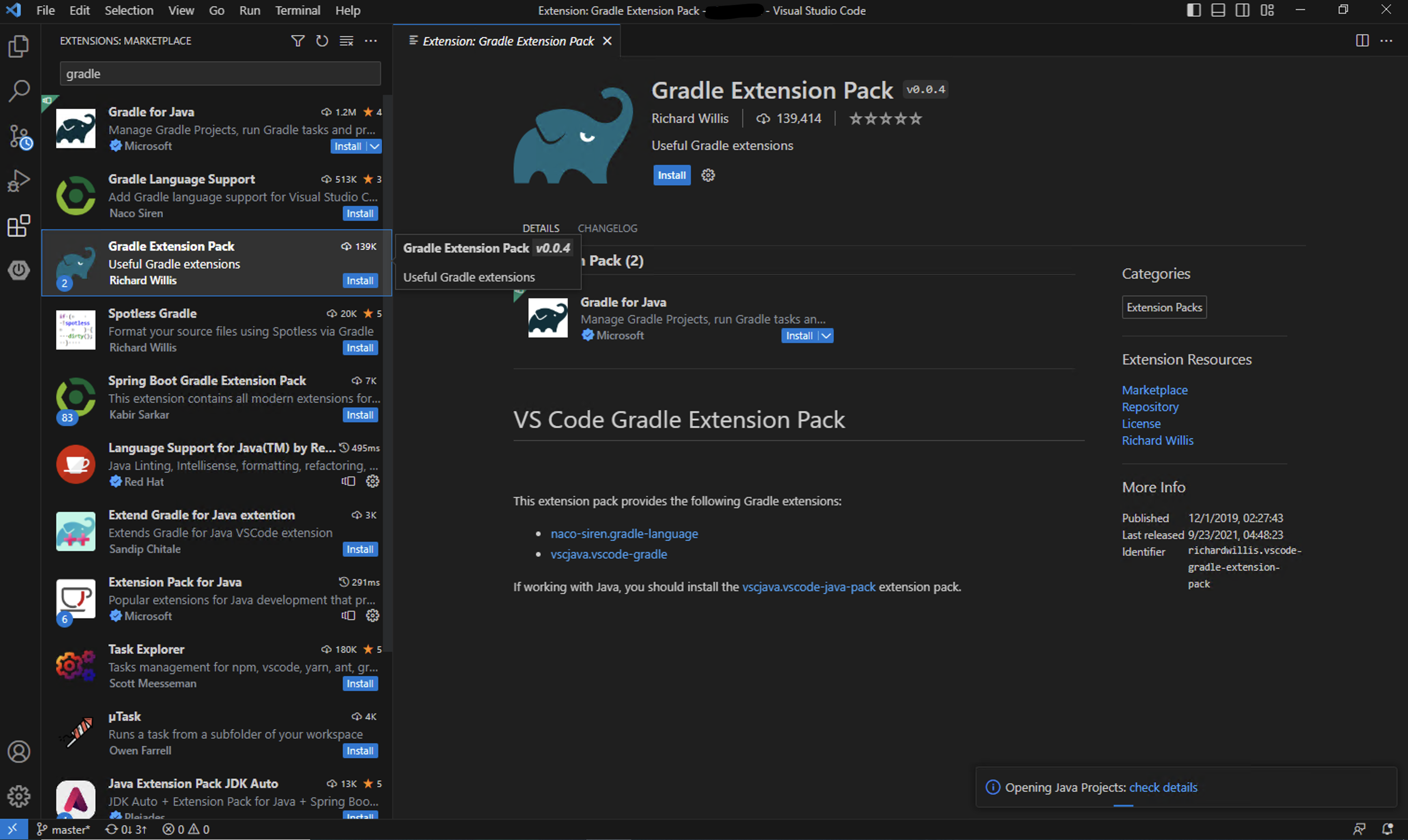
Task: Open the VS Code logo app menu
Action: (x=13, y=10)
